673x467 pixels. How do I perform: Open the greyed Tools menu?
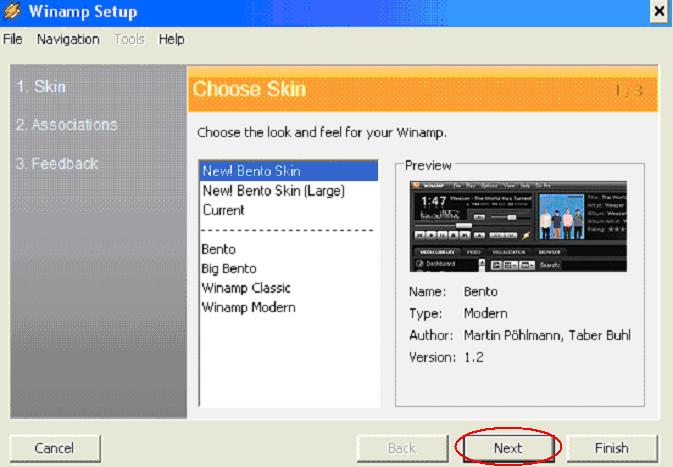click(129, 39)
